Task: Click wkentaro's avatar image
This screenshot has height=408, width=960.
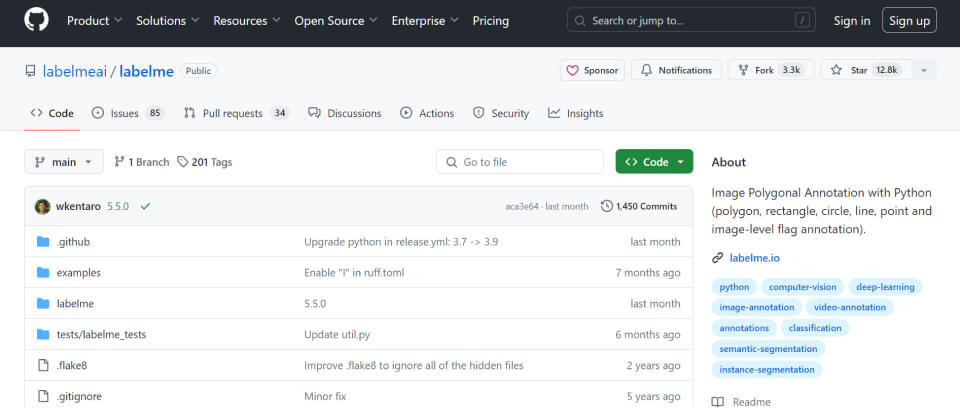Action: click(x=42, y=206)
